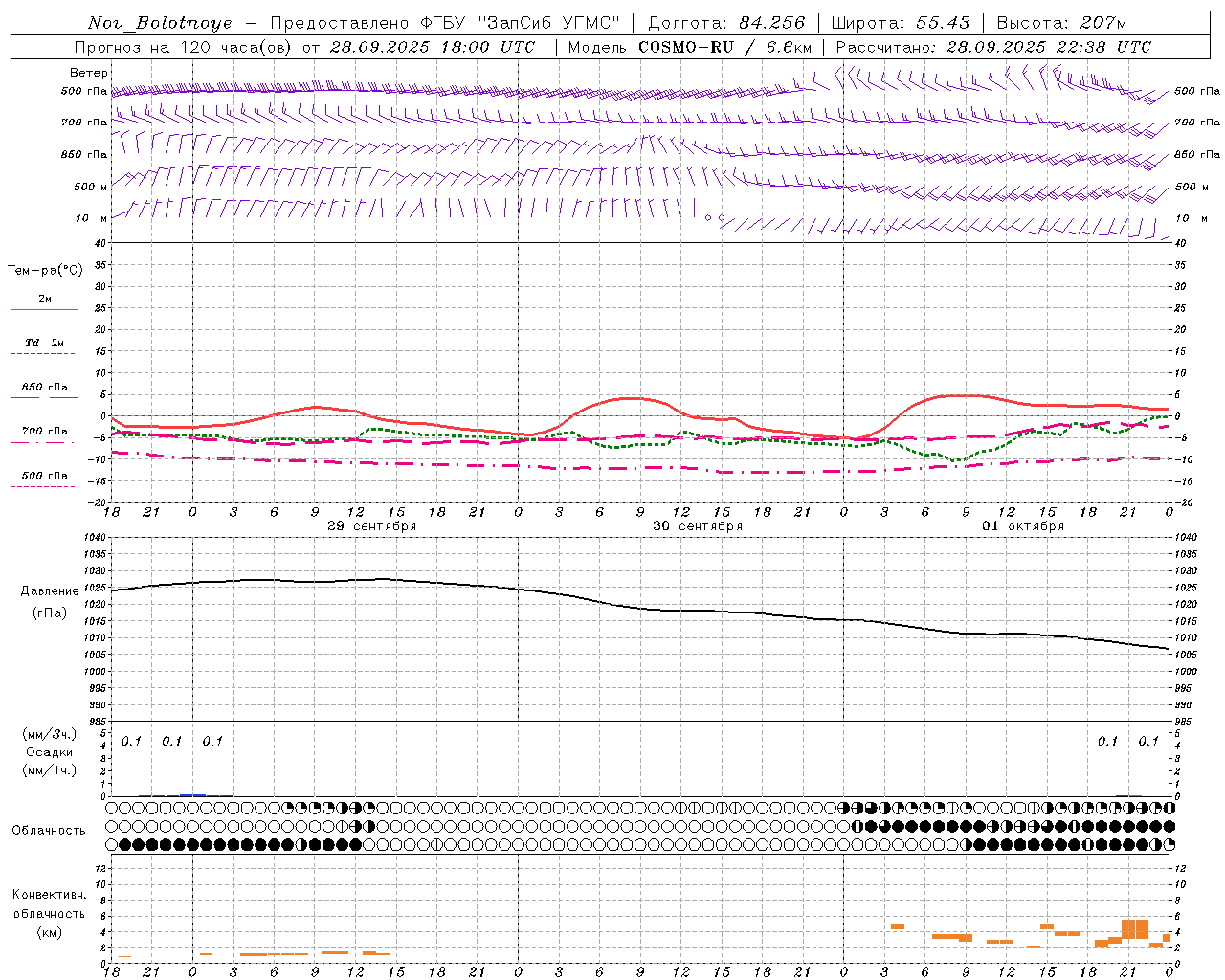Click the Широта: 55.43 value

click(x=901, y=23)
